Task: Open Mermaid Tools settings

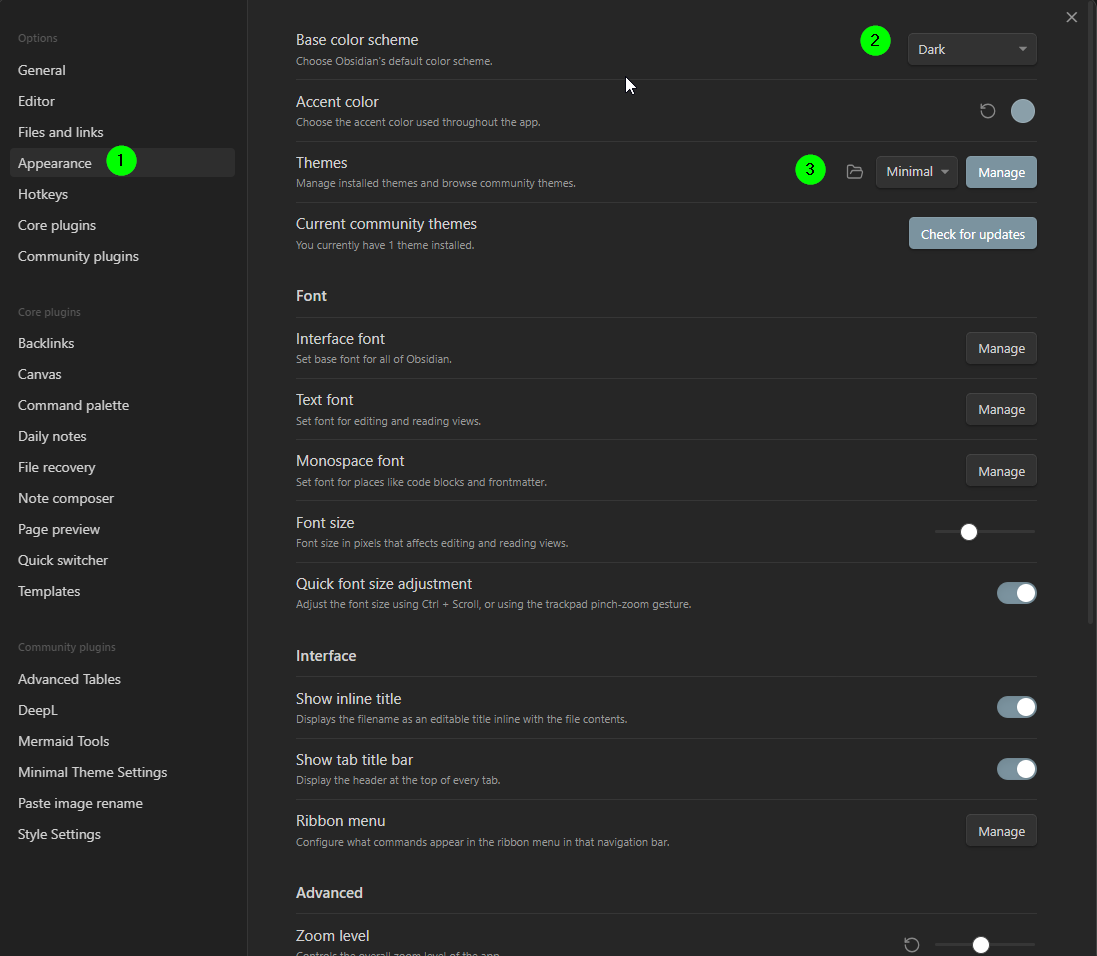Action: (122, 741)
